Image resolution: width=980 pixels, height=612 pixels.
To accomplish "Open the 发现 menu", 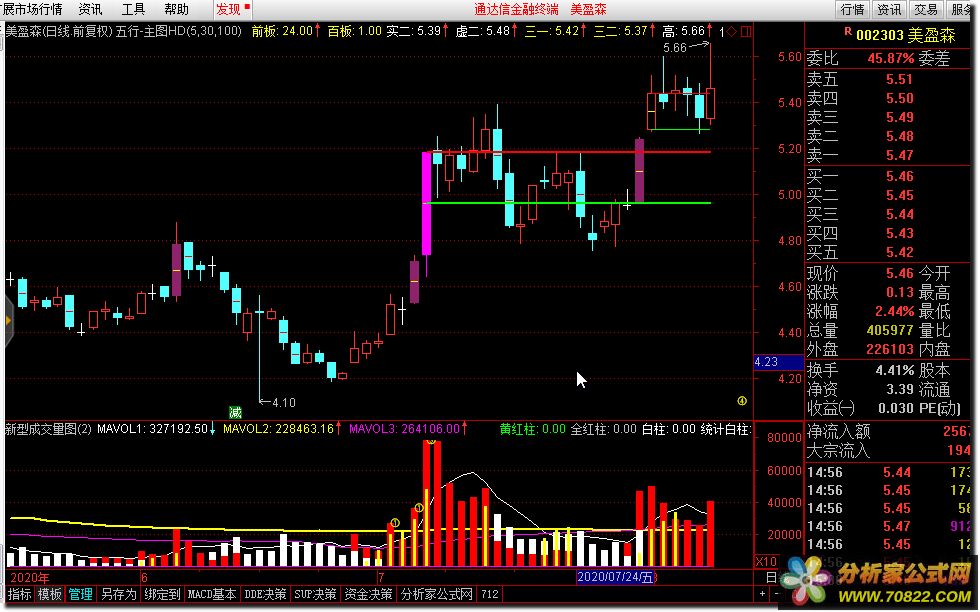I will tap(232, 9).
